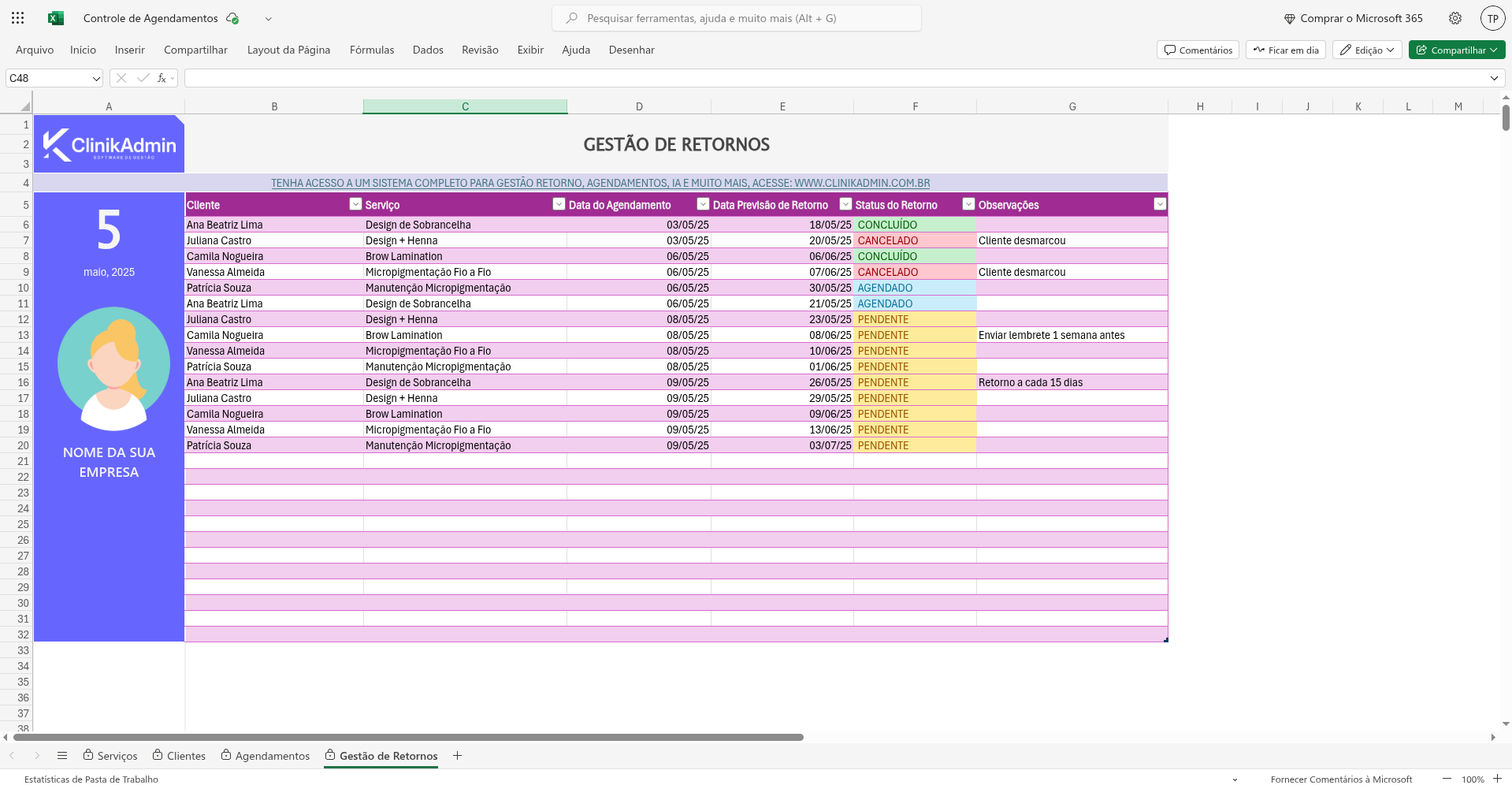The width and height of the screenshot is (1512, 785).
Task: Click the Excel logo icon
Action: point(56,18)
